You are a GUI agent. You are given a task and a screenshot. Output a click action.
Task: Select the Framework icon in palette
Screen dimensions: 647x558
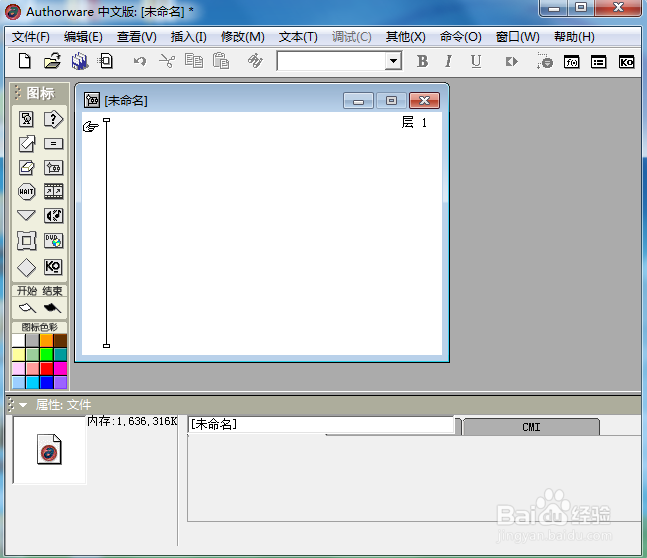click(x=26, y=241)
